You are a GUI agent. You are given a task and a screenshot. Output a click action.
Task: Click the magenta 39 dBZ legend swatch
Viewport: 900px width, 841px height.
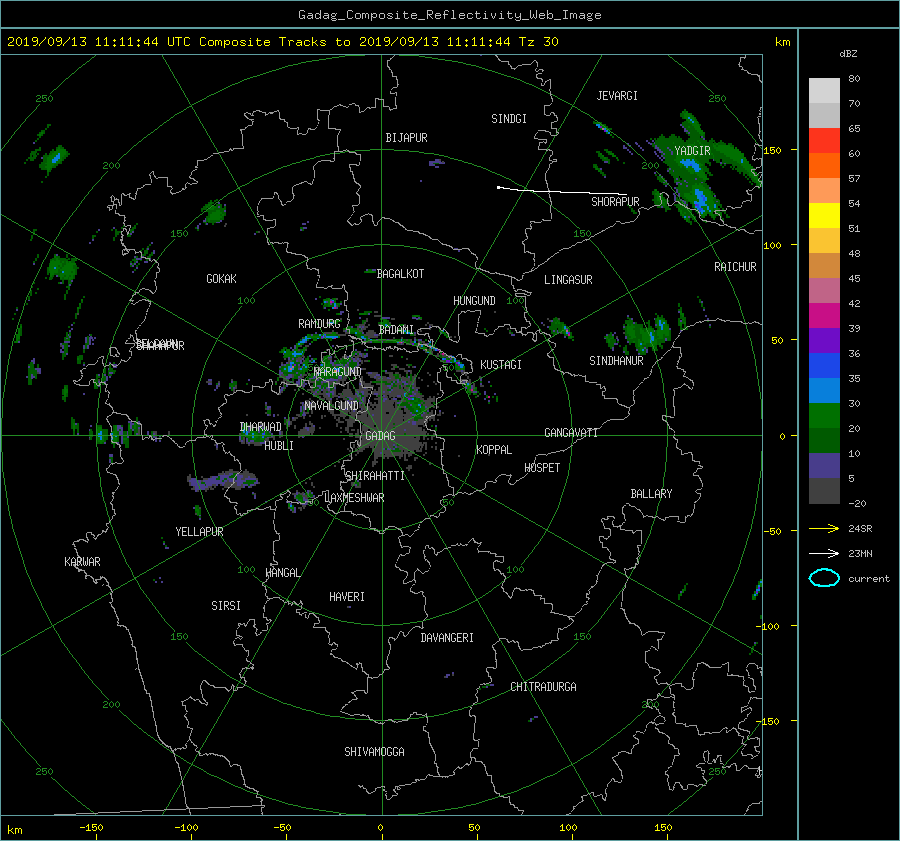click(824, 316)
